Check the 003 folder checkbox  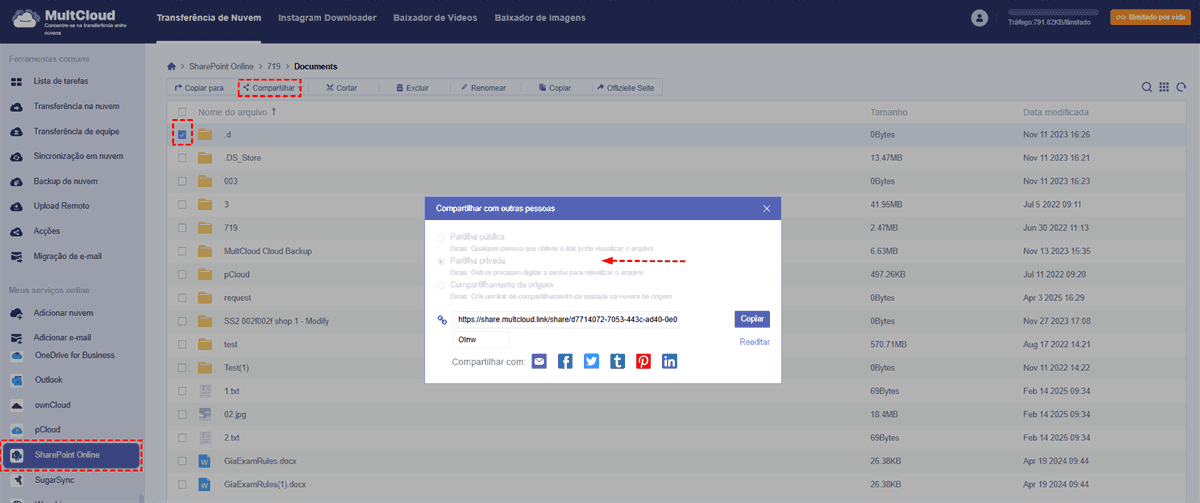tap(181, 181)
